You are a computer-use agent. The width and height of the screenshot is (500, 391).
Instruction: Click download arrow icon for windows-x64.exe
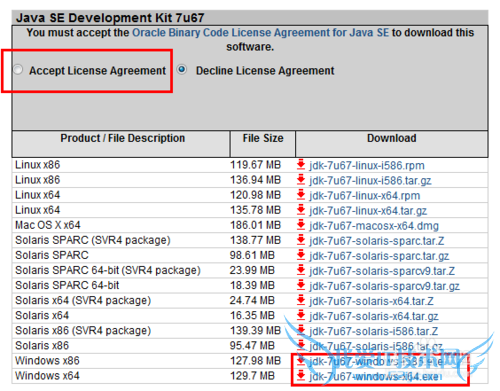[301, 375]
